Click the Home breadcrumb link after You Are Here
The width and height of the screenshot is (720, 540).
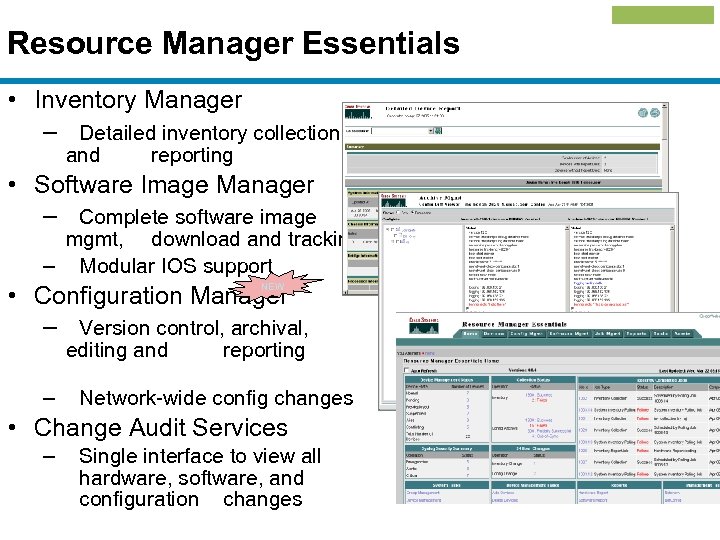point(430,354)
